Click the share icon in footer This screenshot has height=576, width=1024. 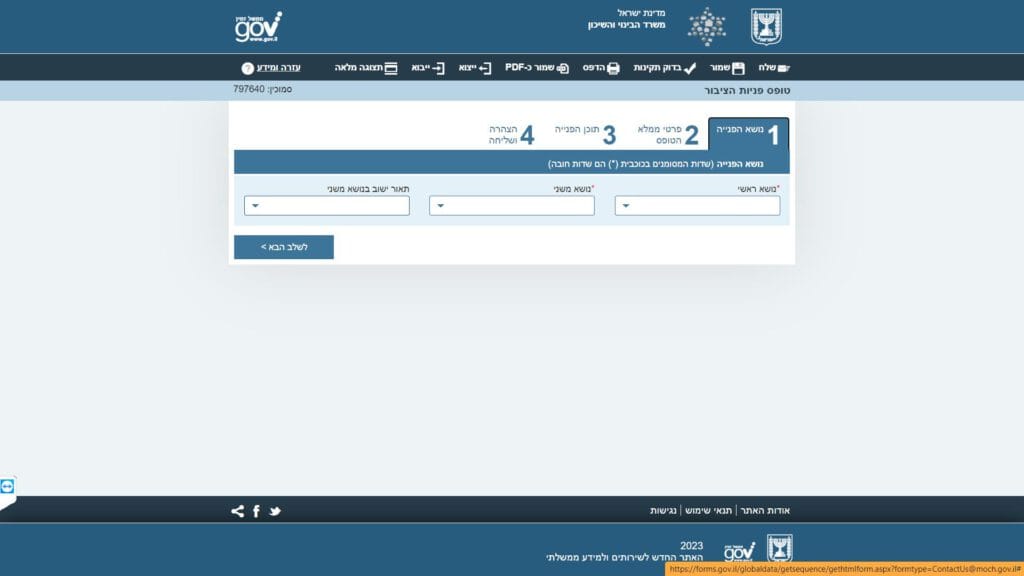[x=237, y=511]
